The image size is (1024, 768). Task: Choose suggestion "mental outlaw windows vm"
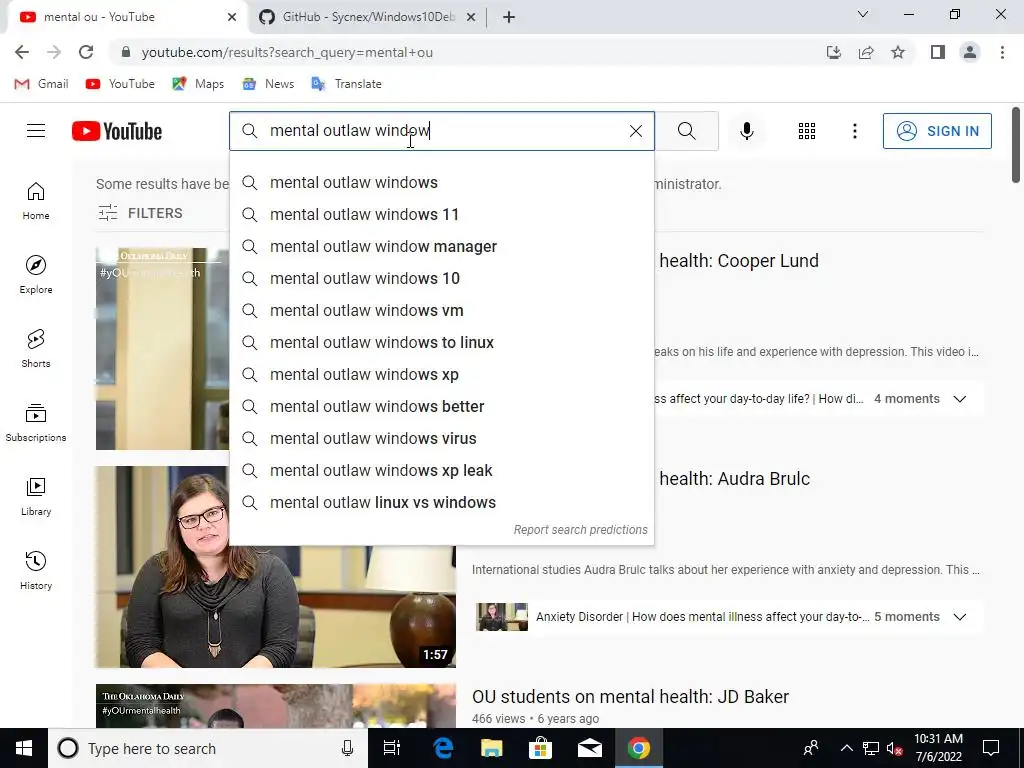pos(441,310)
